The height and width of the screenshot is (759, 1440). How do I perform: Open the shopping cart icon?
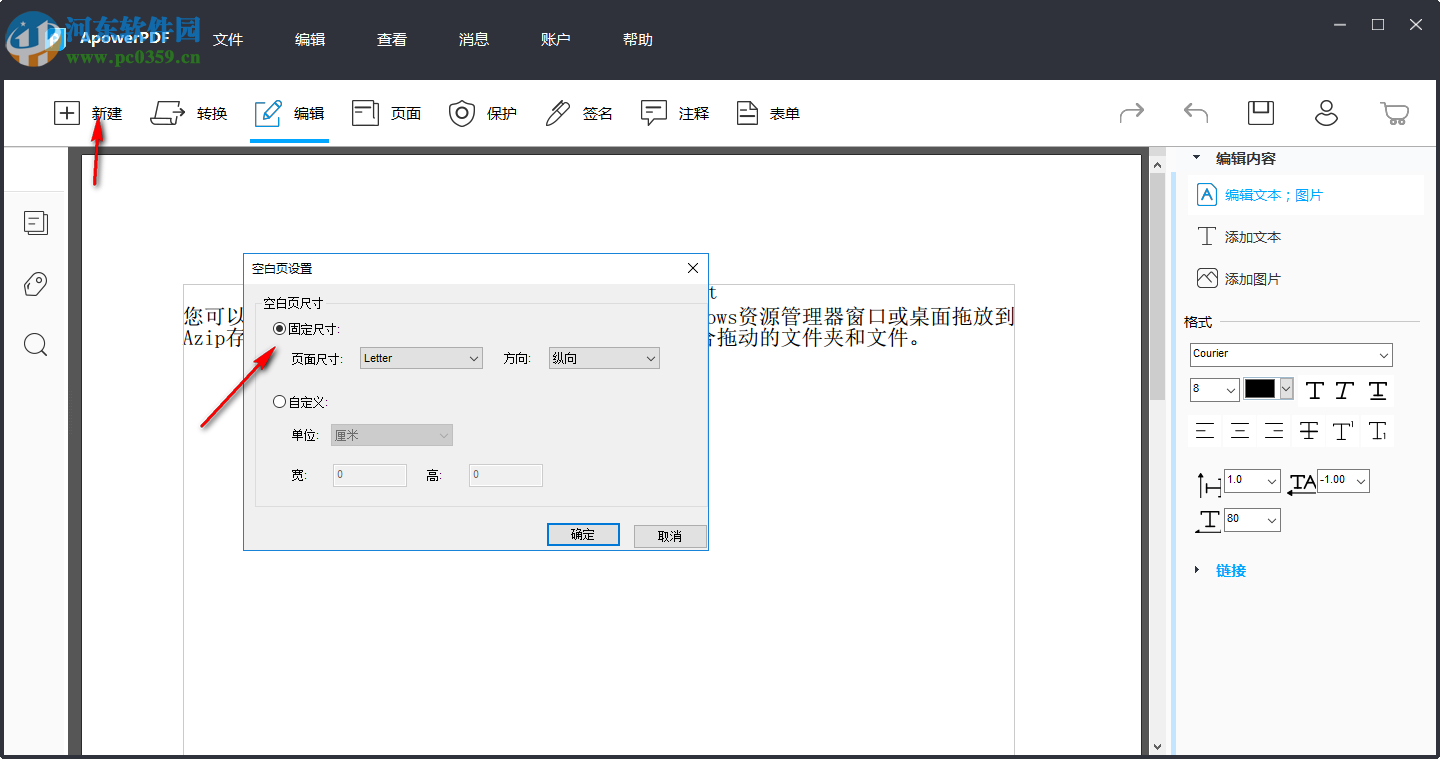coord(1395,113)
